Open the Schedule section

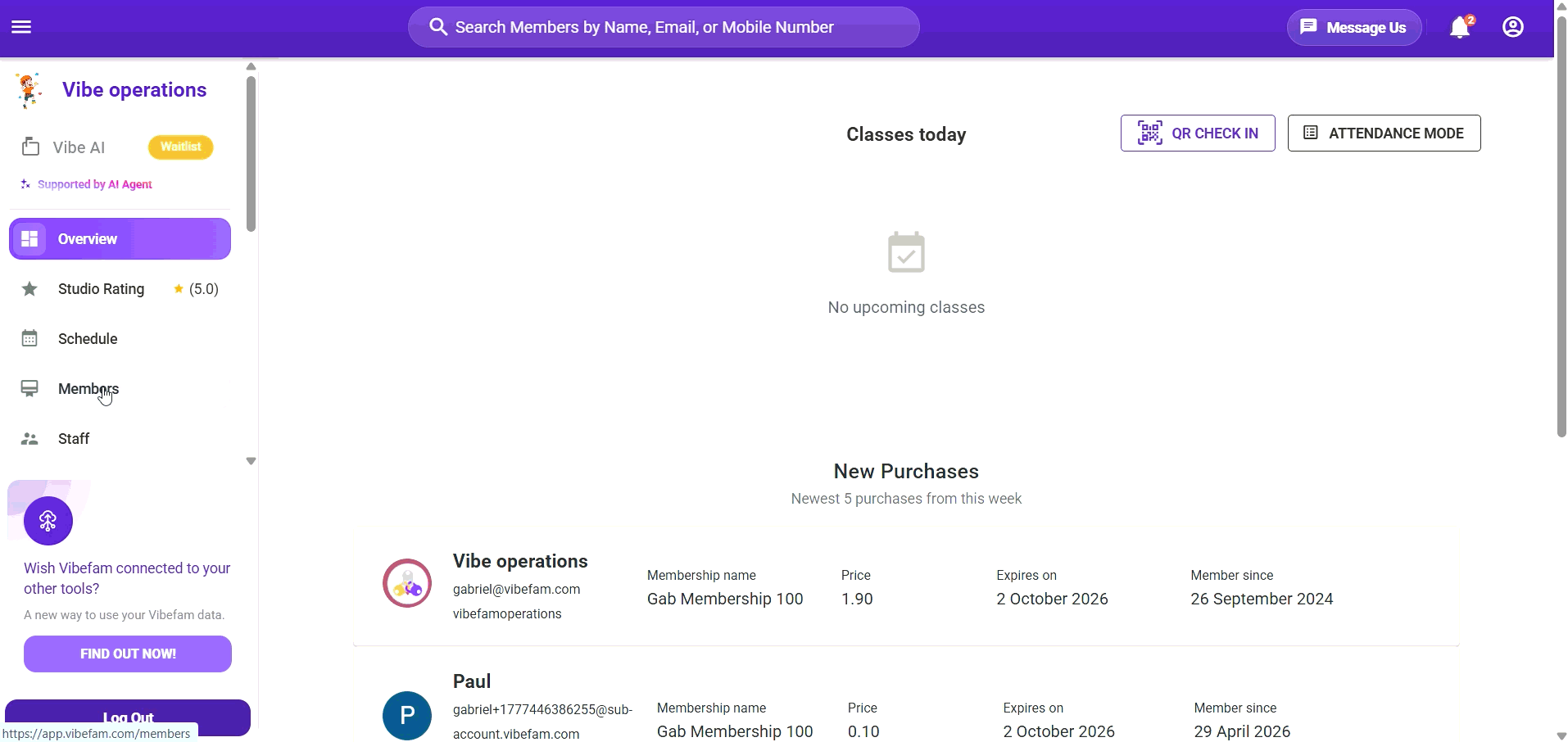[x=120, y=339]
